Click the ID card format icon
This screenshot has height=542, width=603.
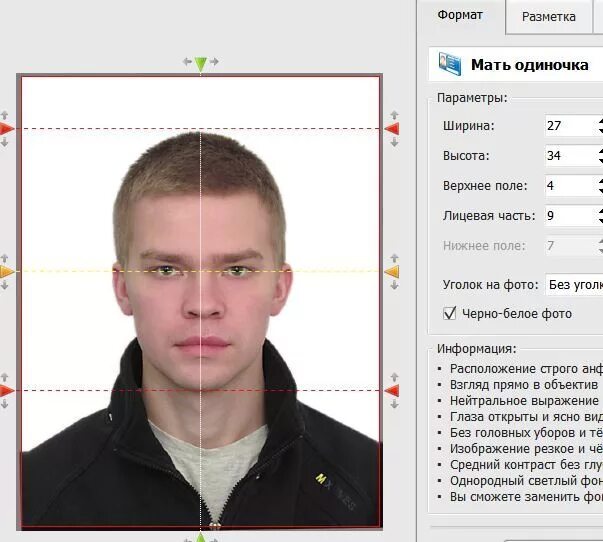[450, 64]
